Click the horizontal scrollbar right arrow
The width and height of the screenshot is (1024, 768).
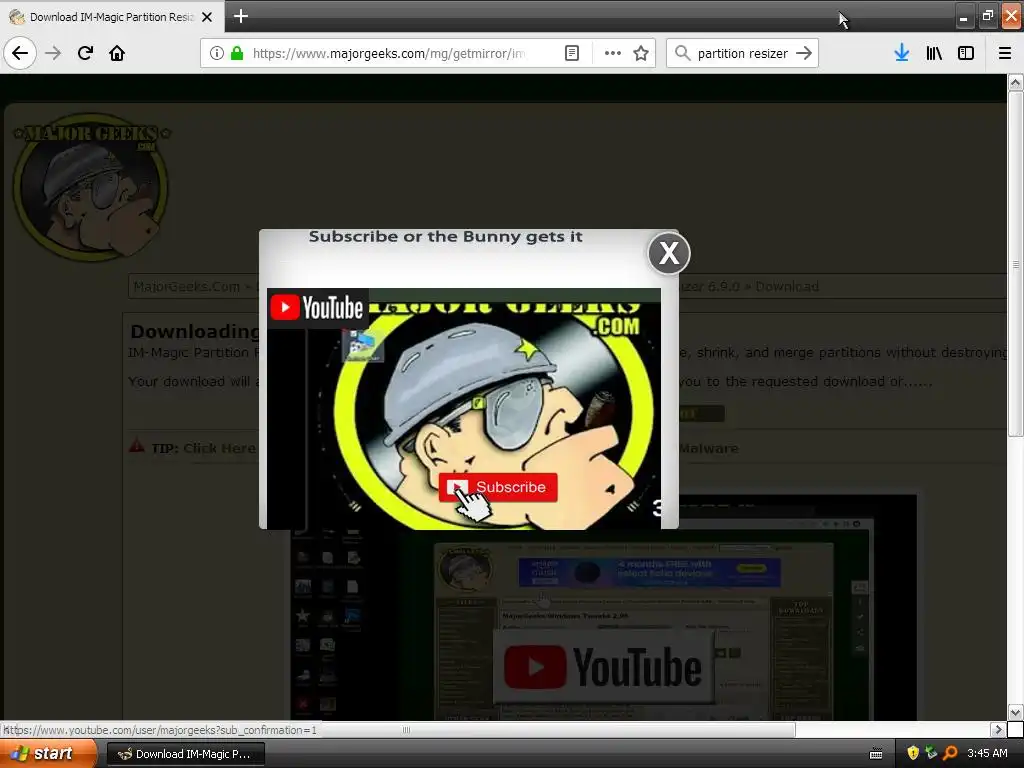[x=997, y=729]
